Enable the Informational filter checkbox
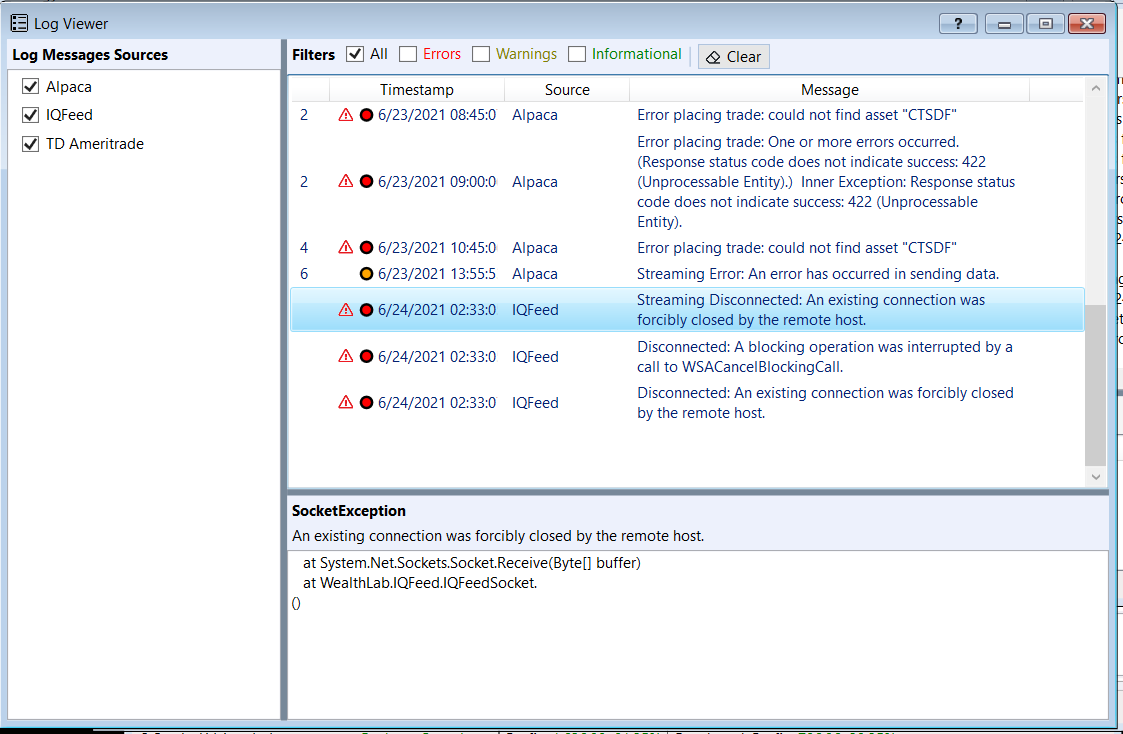Screen dimensions: 1123x734 pyautogui.click(x=577, y=54)
